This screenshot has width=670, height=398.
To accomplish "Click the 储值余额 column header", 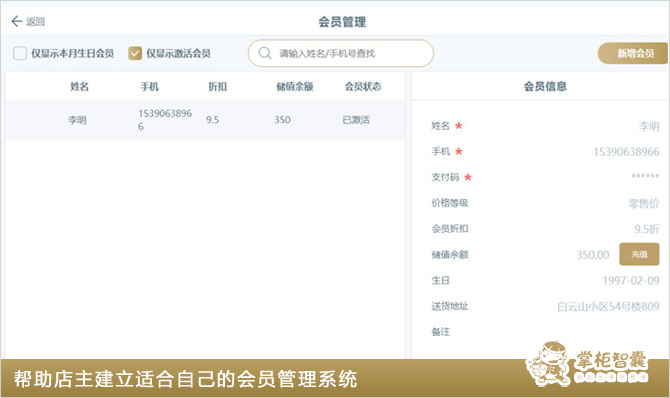I will [295, 87].
